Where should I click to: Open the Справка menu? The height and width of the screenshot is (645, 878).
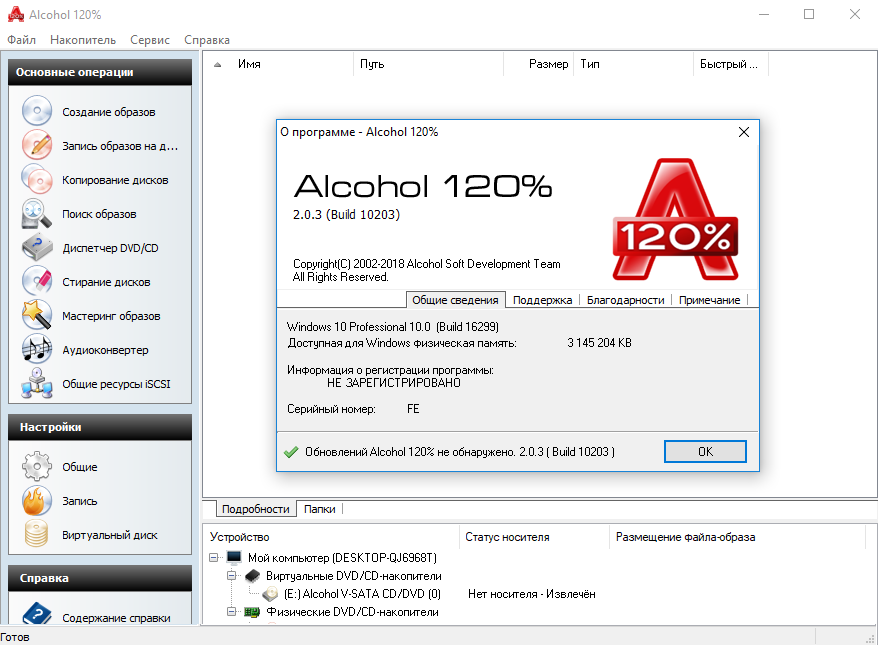click(207, 40)
